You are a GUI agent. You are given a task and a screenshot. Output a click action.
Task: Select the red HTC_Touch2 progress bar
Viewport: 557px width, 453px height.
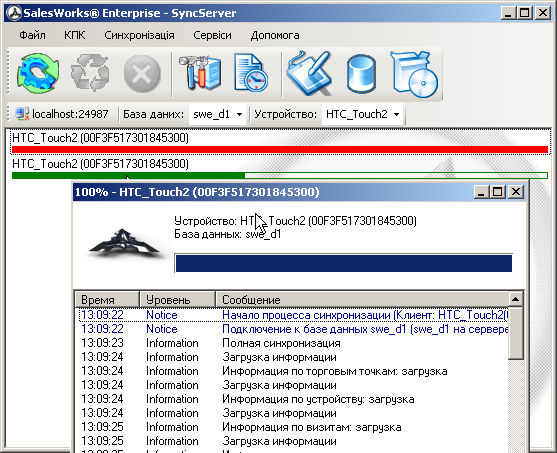[x=280, y=150]
